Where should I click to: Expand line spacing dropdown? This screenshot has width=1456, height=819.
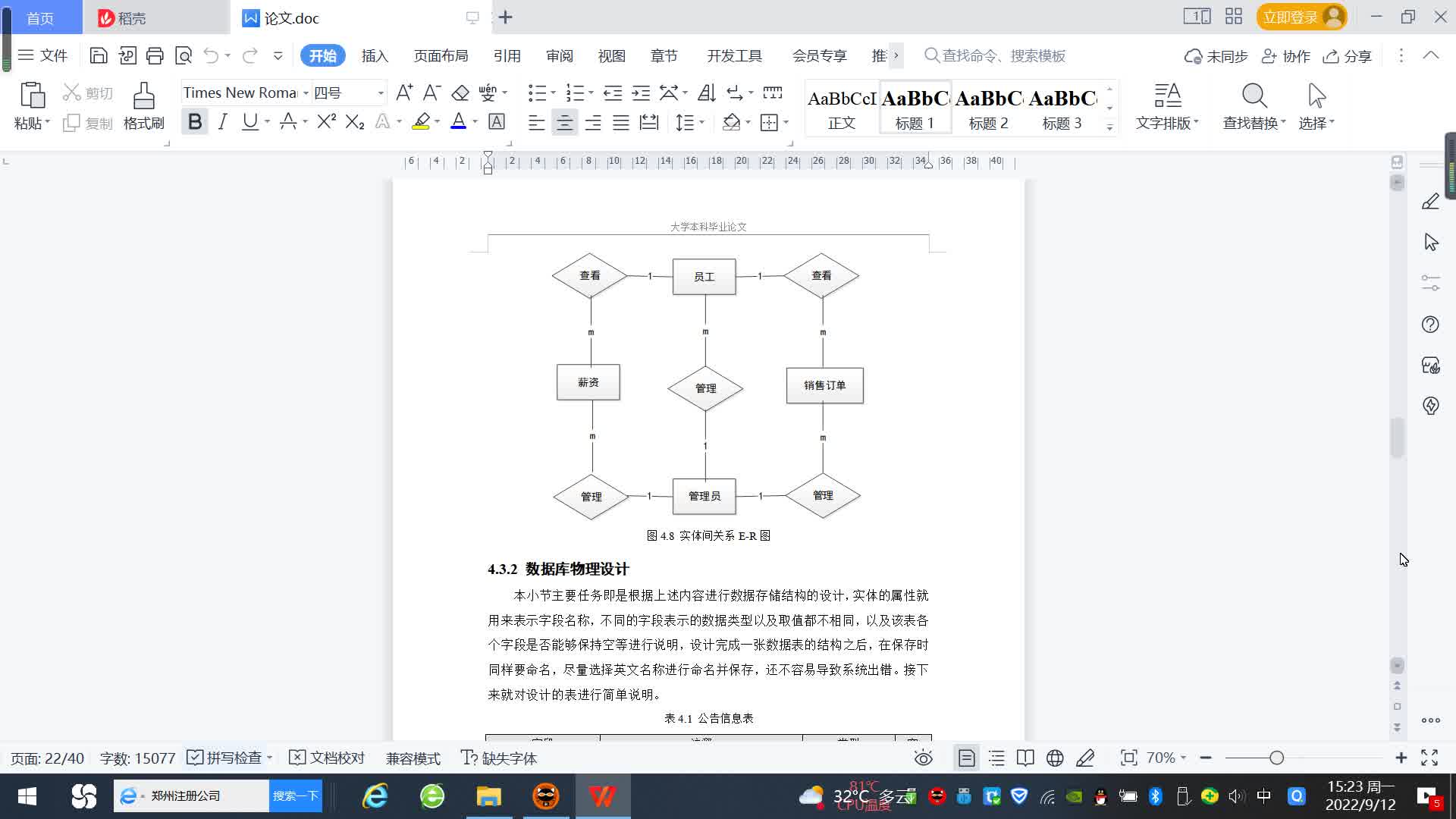pyautogui.click(x=702, y=122)
